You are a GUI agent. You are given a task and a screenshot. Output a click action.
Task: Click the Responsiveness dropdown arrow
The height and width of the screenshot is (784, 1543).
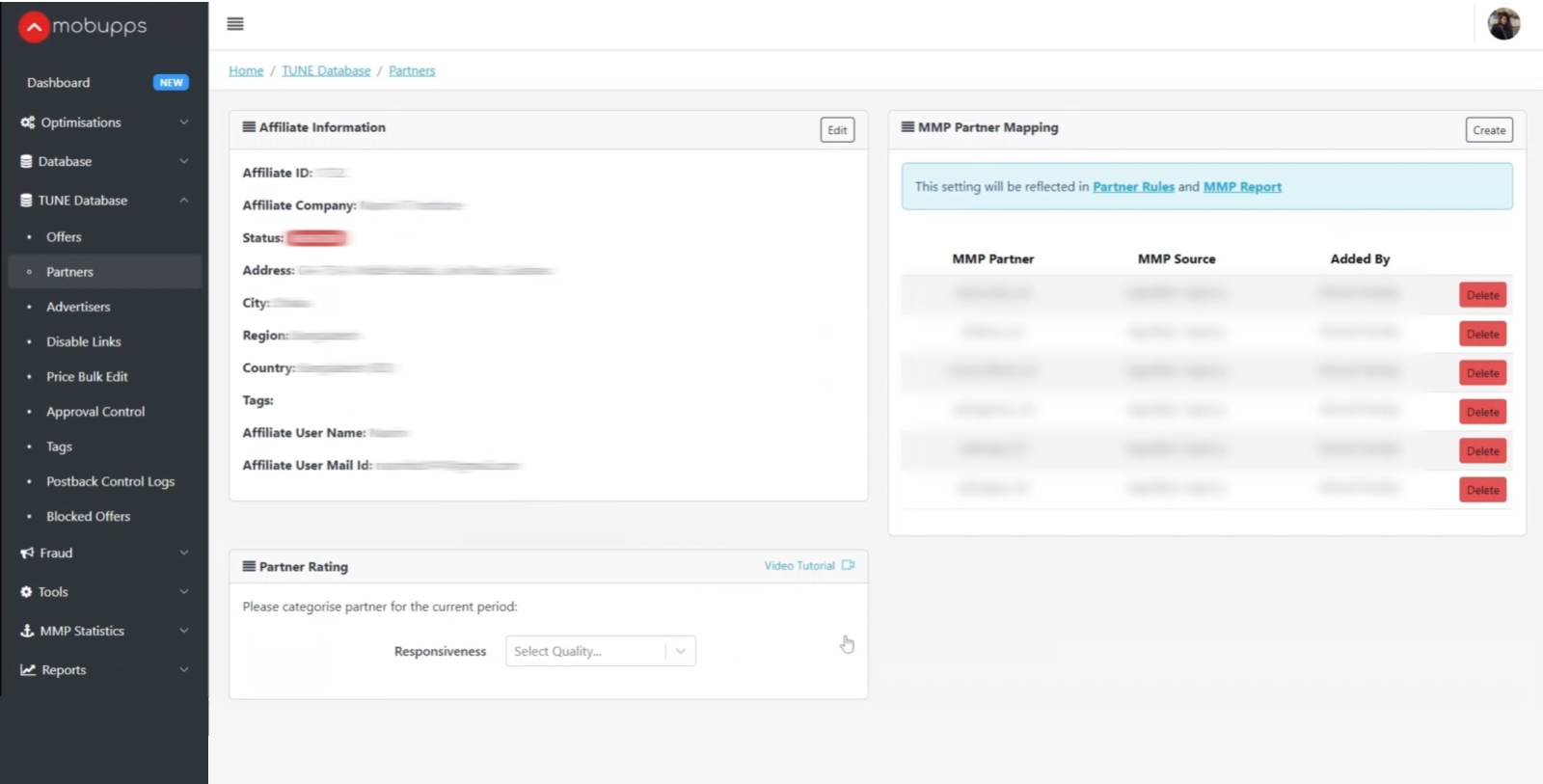681,651
